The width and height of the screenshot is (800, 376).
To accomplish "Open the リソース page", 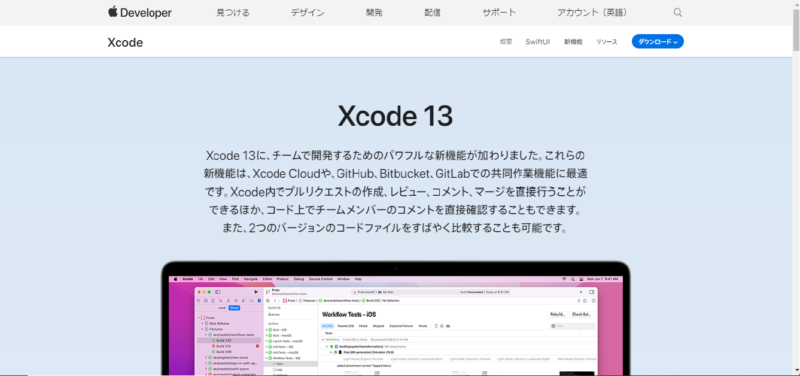I will (607, 42).
